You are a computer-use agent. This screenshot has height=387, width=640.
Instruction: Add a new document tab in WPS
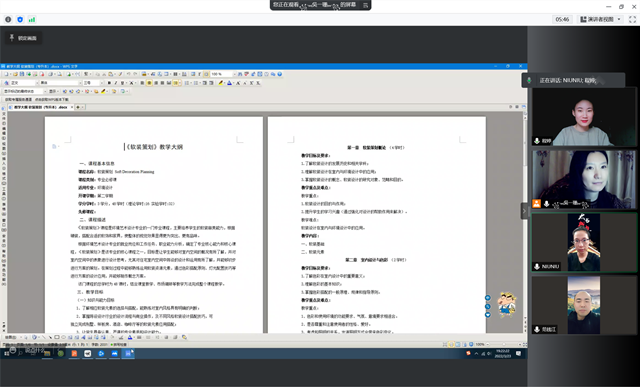tap(78, 107)
